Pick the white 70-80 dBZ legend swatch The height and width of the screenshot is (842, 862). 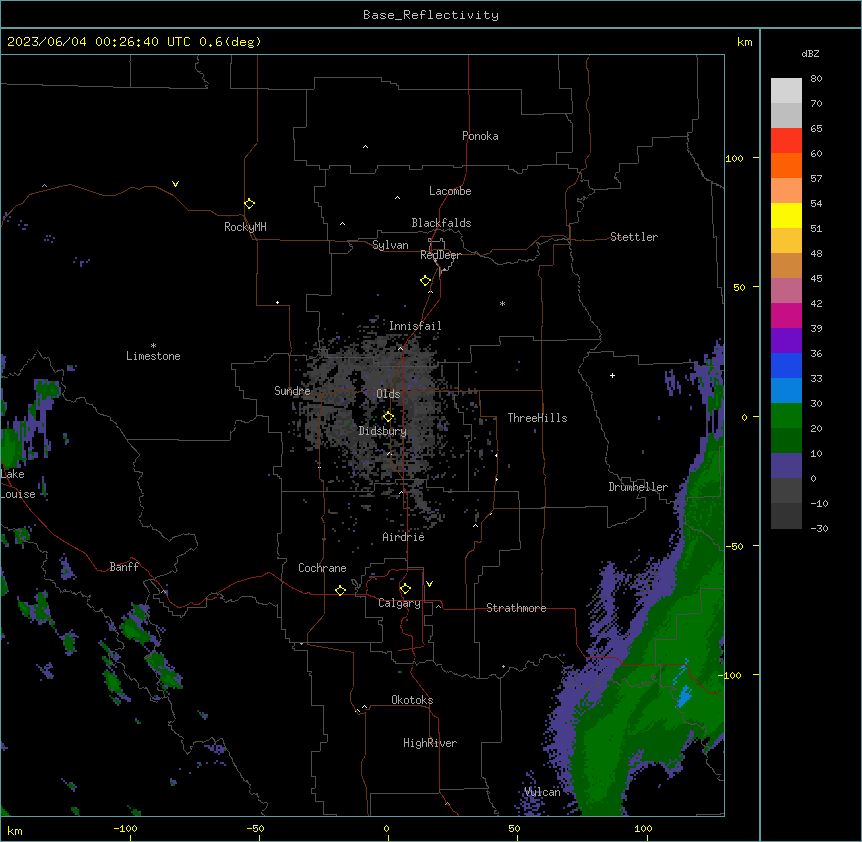click(786, 91)
